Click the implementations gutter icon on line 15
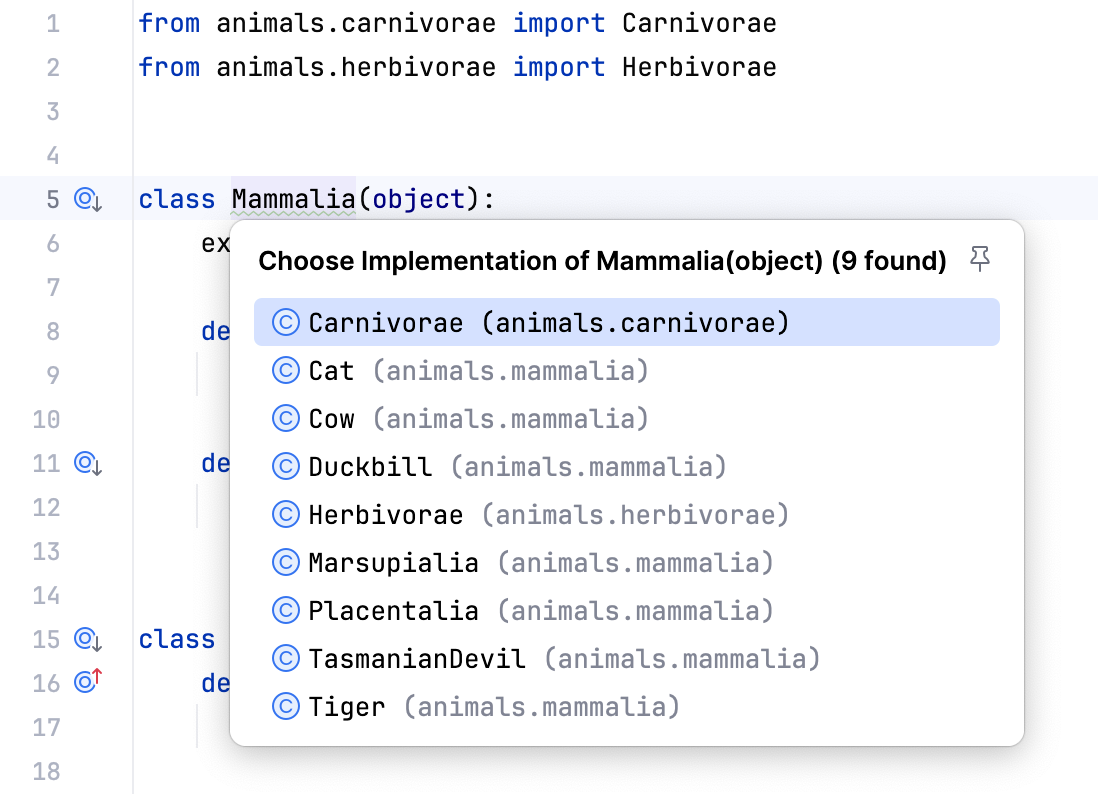This screenshot has width=1098, height=794. (x=86, y=639)
